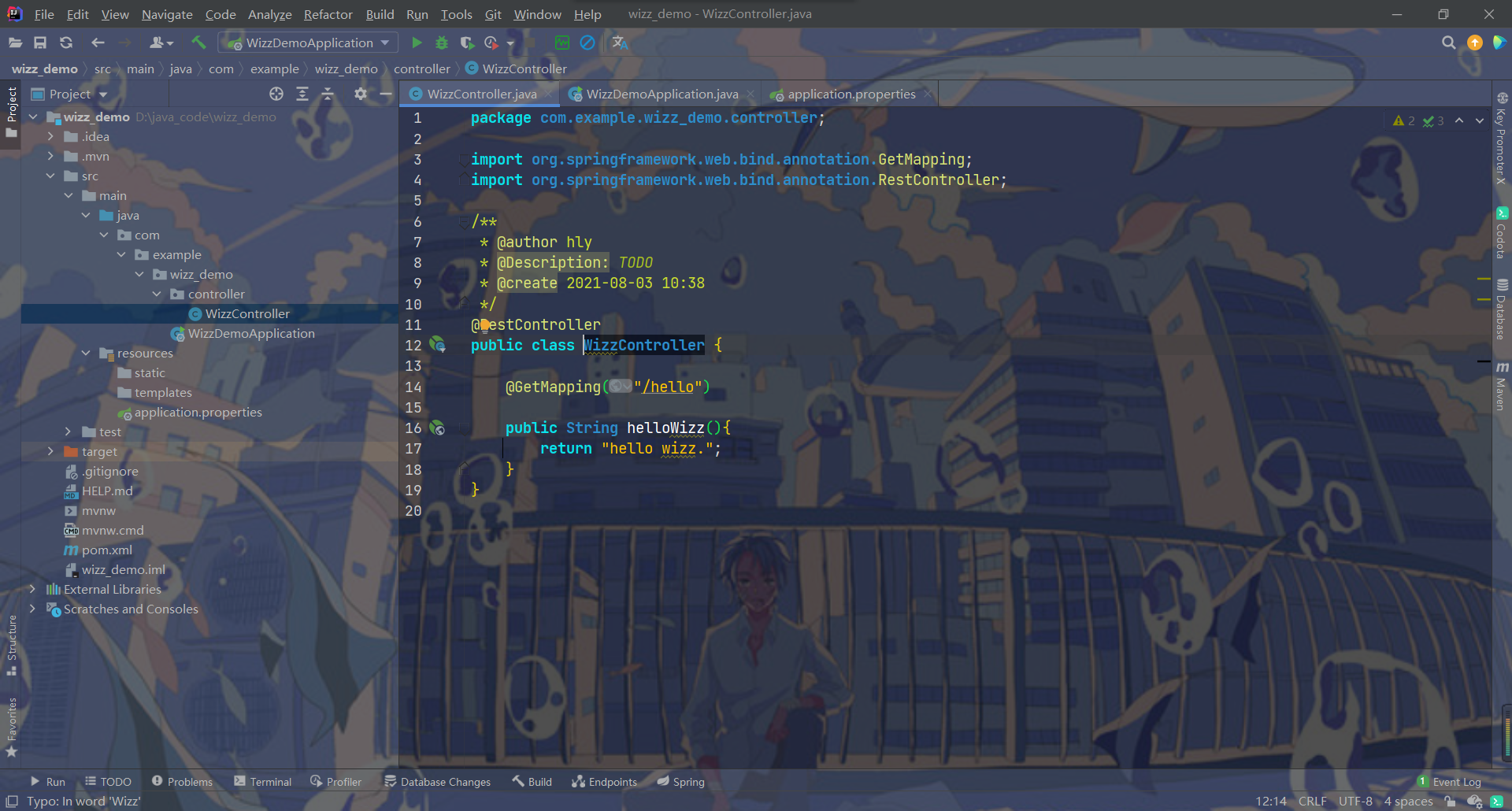The height and width of the screenshot is (811, 1512).
Task: Click the 4 spaces indent indicator
Action: tap(1409, 801)
